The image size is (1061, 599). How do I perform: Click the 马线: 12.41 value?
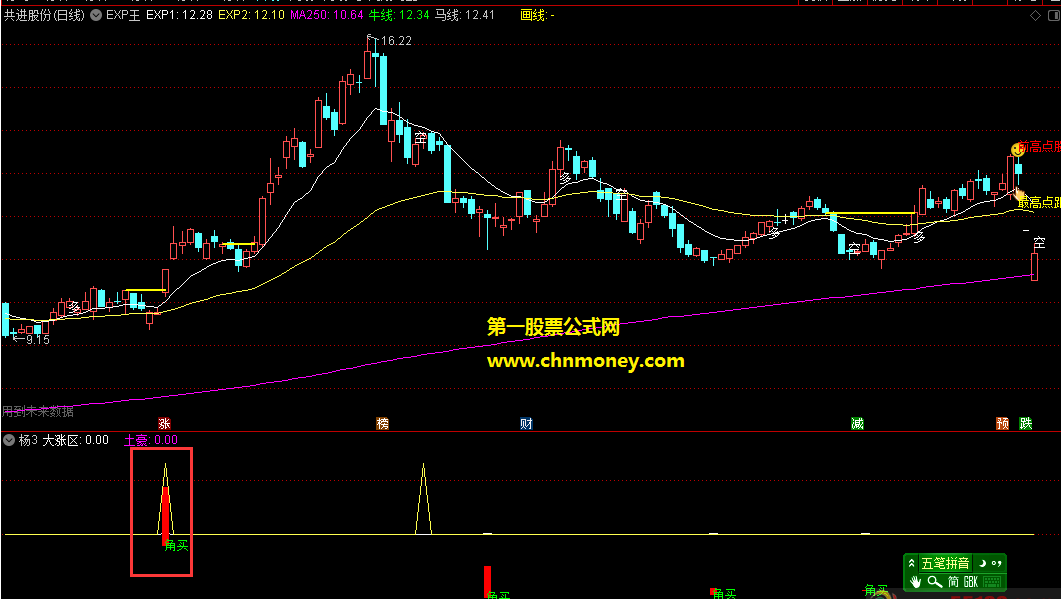[464, 15]
